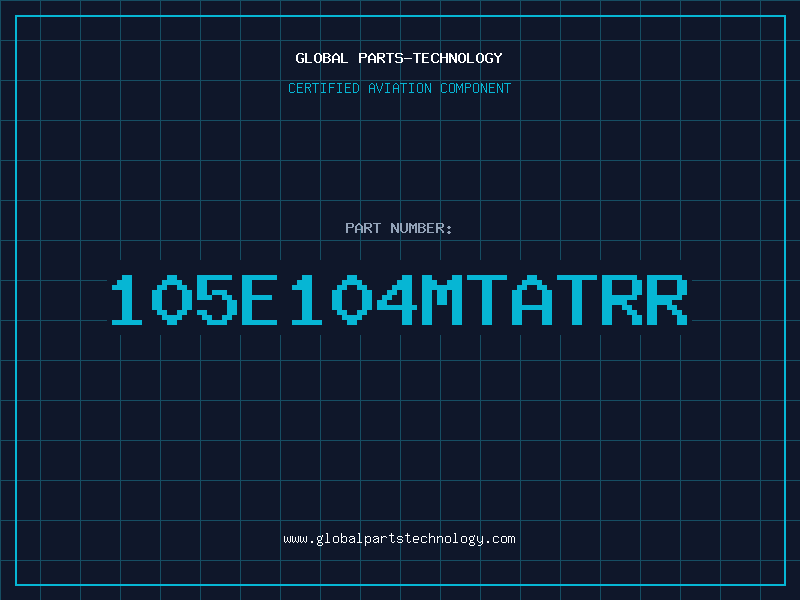This screenshot has height=600, width=800.
Task: Open the www.globalpartstechnology.com link
Action: pos(399,539)
